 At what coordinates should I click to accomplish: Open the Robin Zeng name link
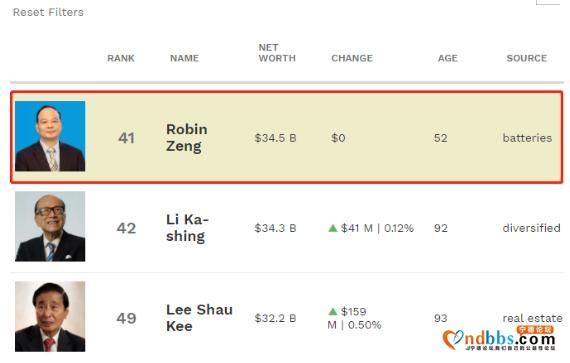(187, 138)
